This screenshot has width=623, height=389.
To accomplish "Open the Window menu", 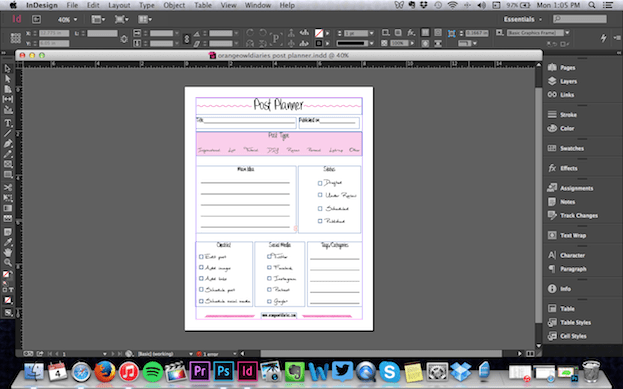I will [257, 5].
